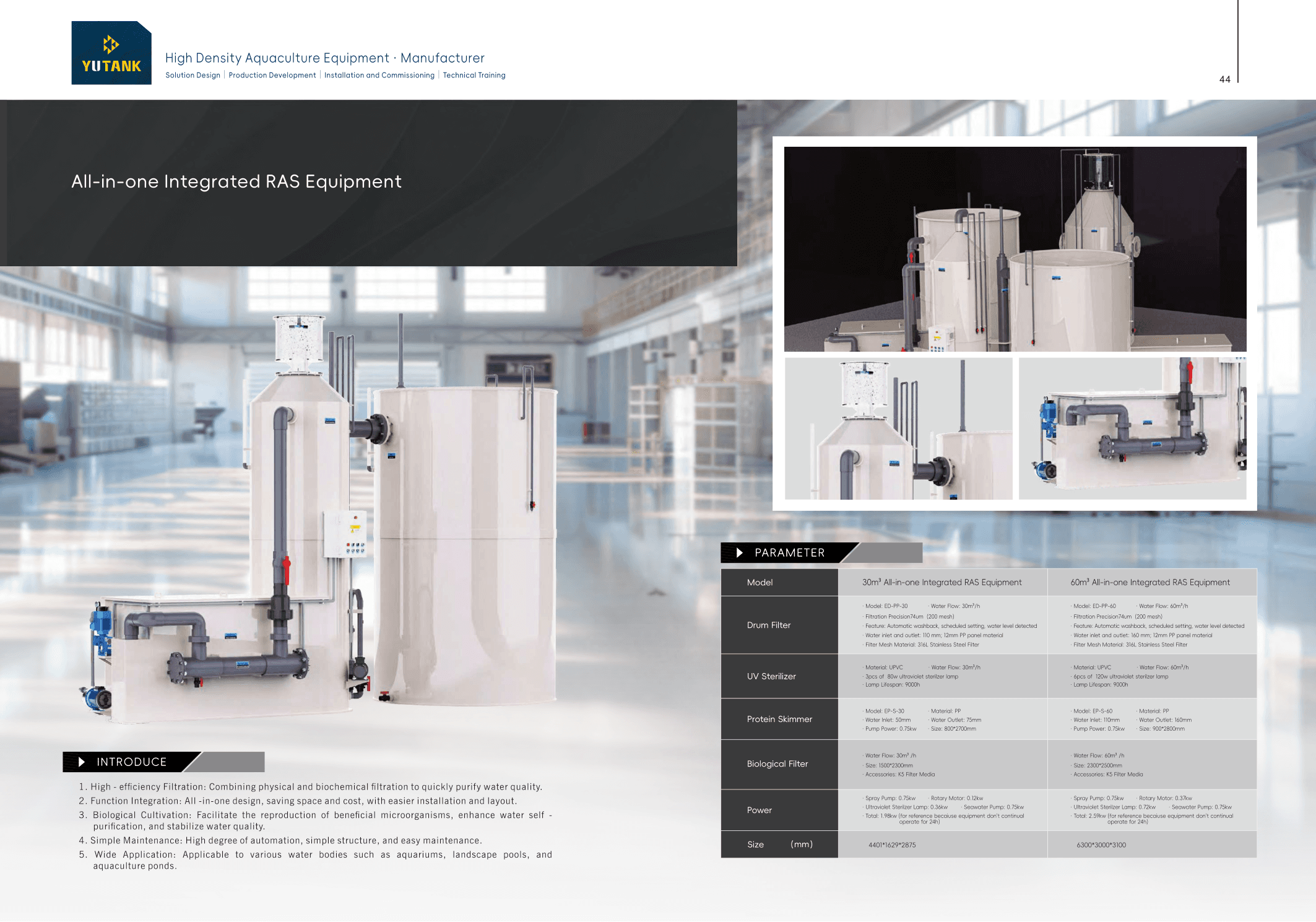Select the 'Drum Filter' row header
The image size is (1316, 922).
779,625
